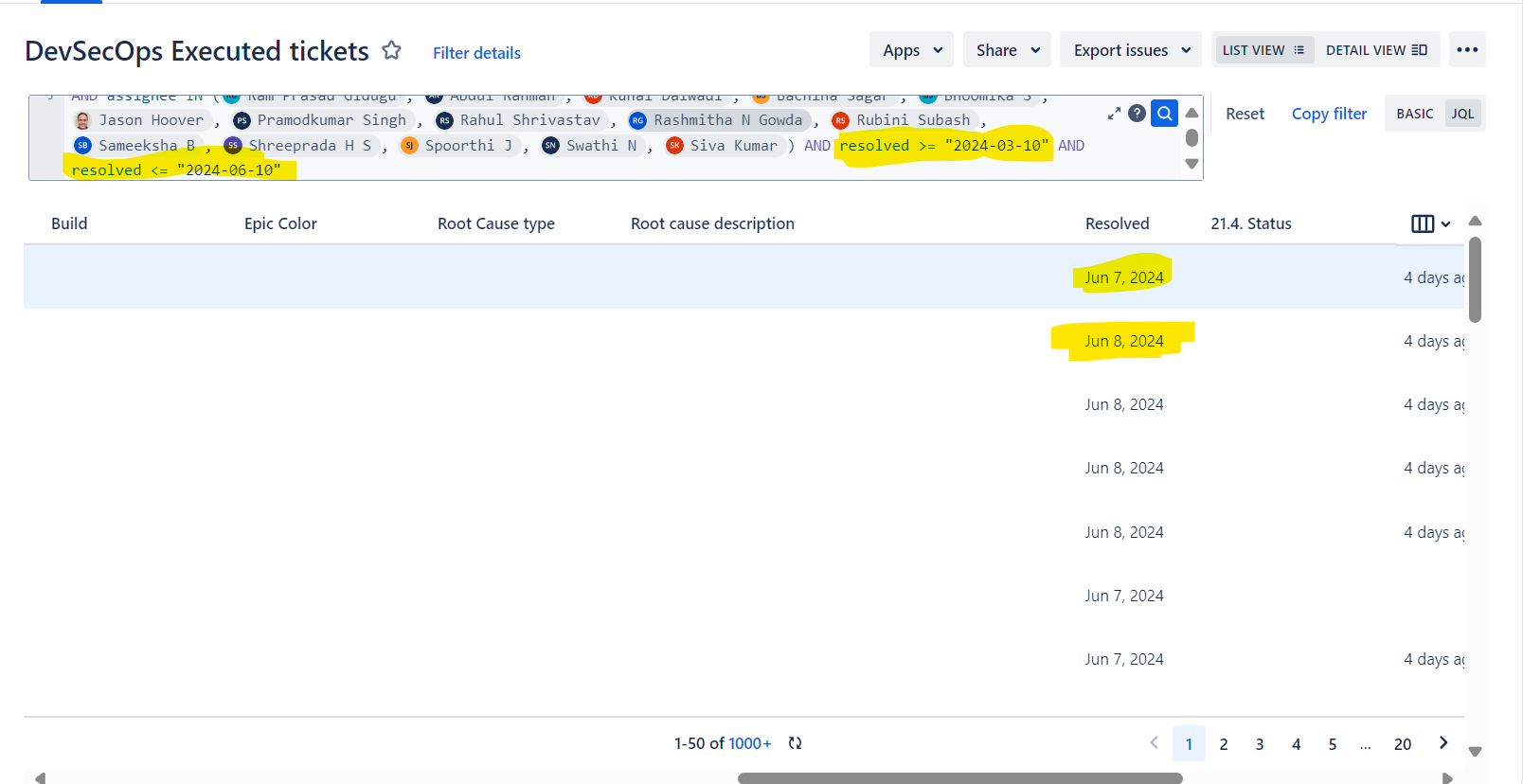Switch to List View
Viewport: 1523px width, 784px height.
(1263, 50)
